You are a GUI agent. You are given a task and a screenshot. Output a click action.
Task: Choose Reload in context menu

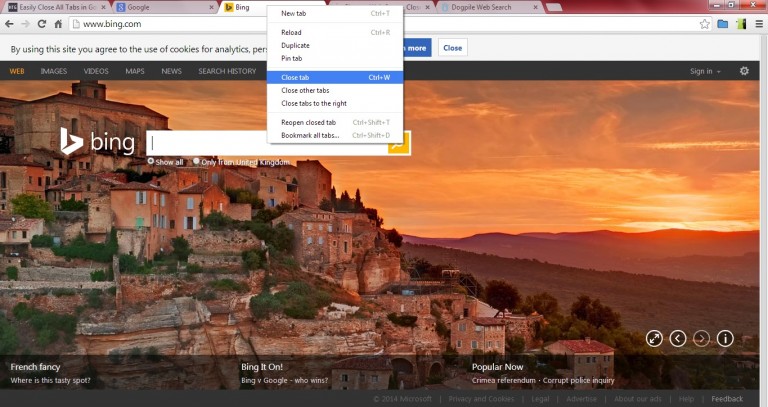(x=335, y=32)
